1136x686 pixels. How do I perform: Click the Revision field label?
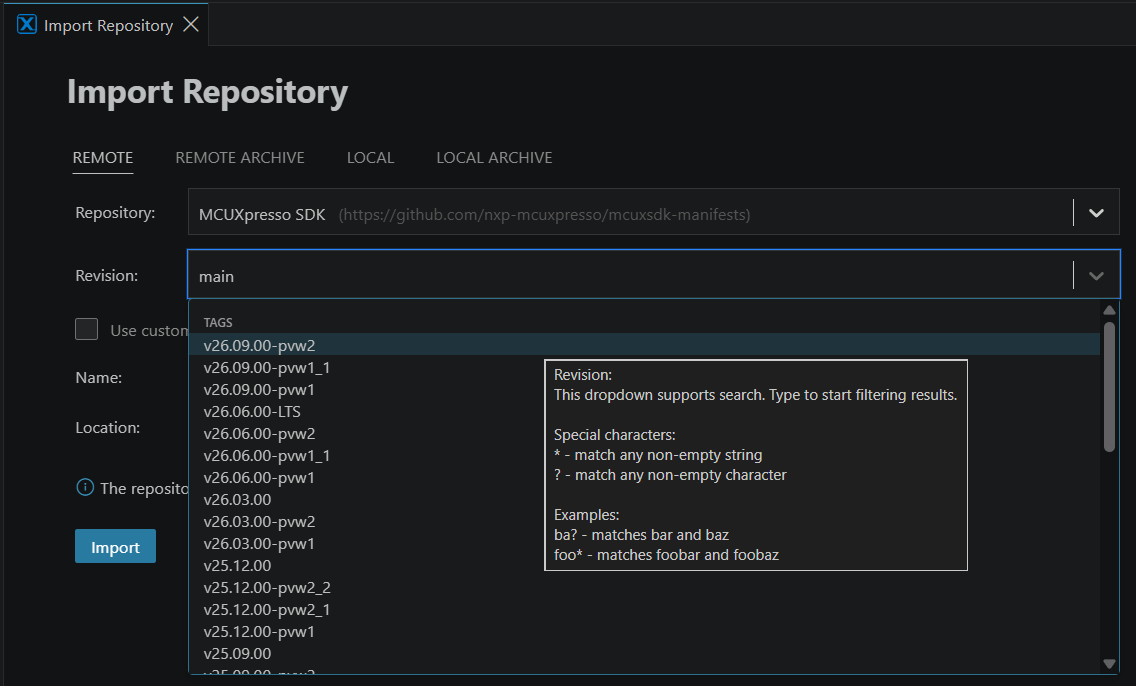click(x=106, y=275)
